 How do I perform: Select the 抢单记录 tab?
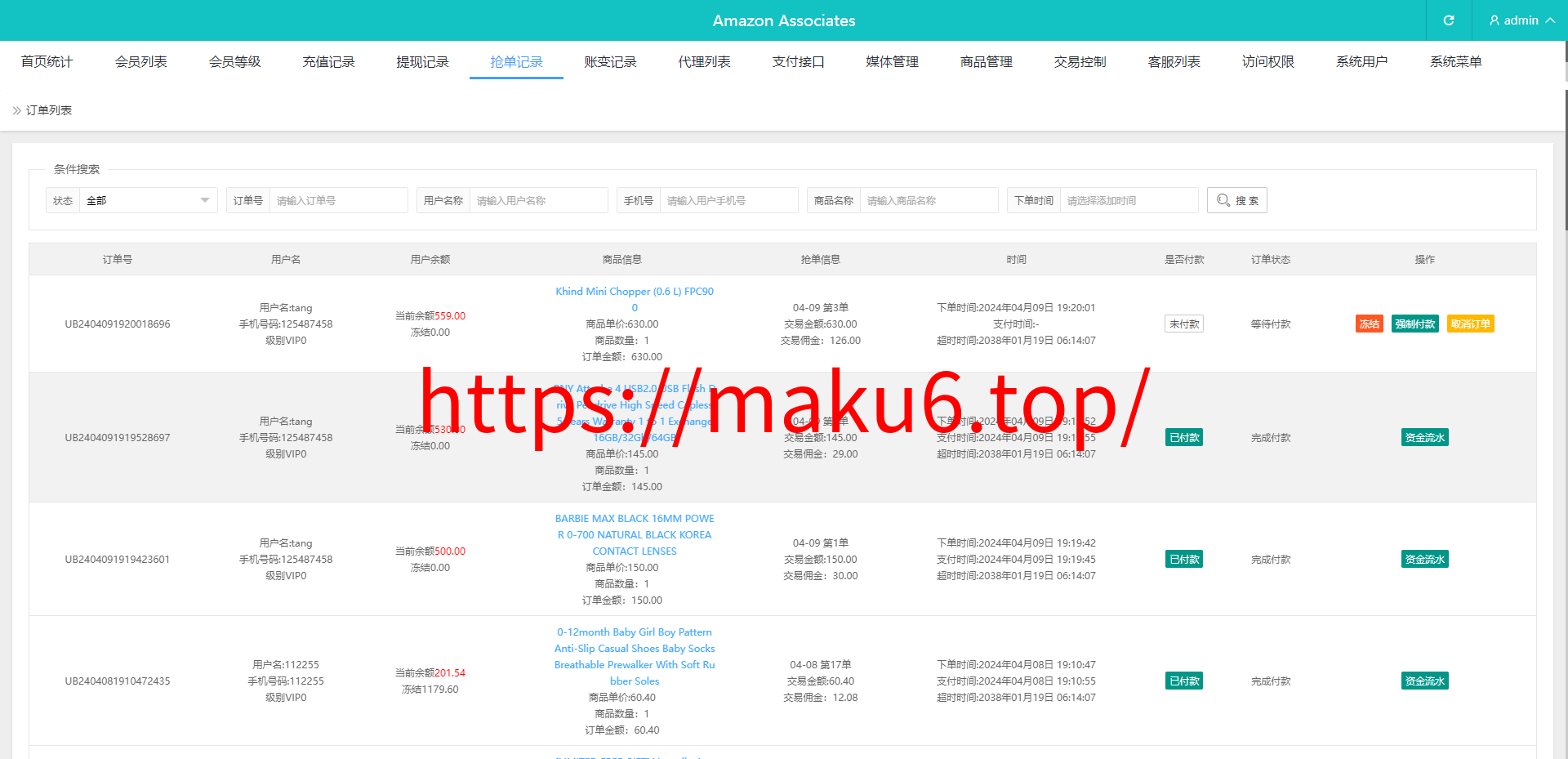pyautogui.click(x=516, y=61)
